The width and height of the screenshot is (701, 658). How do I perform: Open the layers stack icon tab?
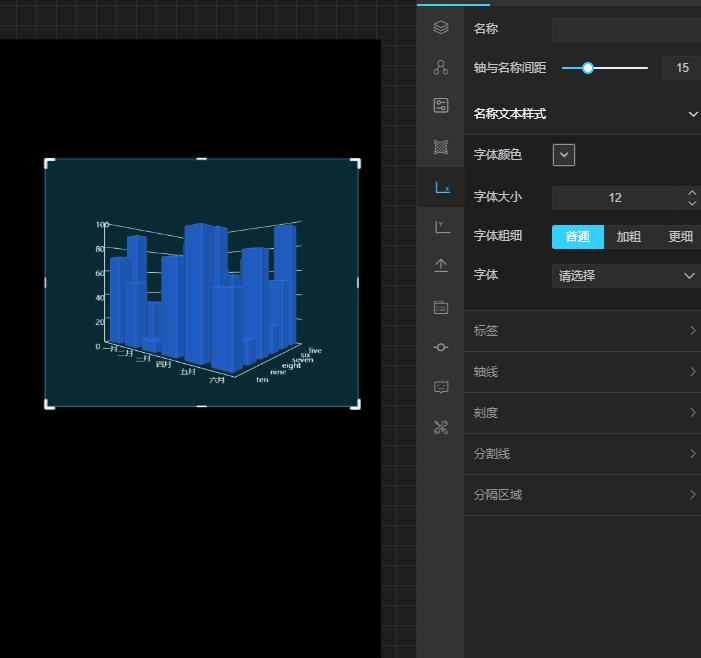(441, 28)
